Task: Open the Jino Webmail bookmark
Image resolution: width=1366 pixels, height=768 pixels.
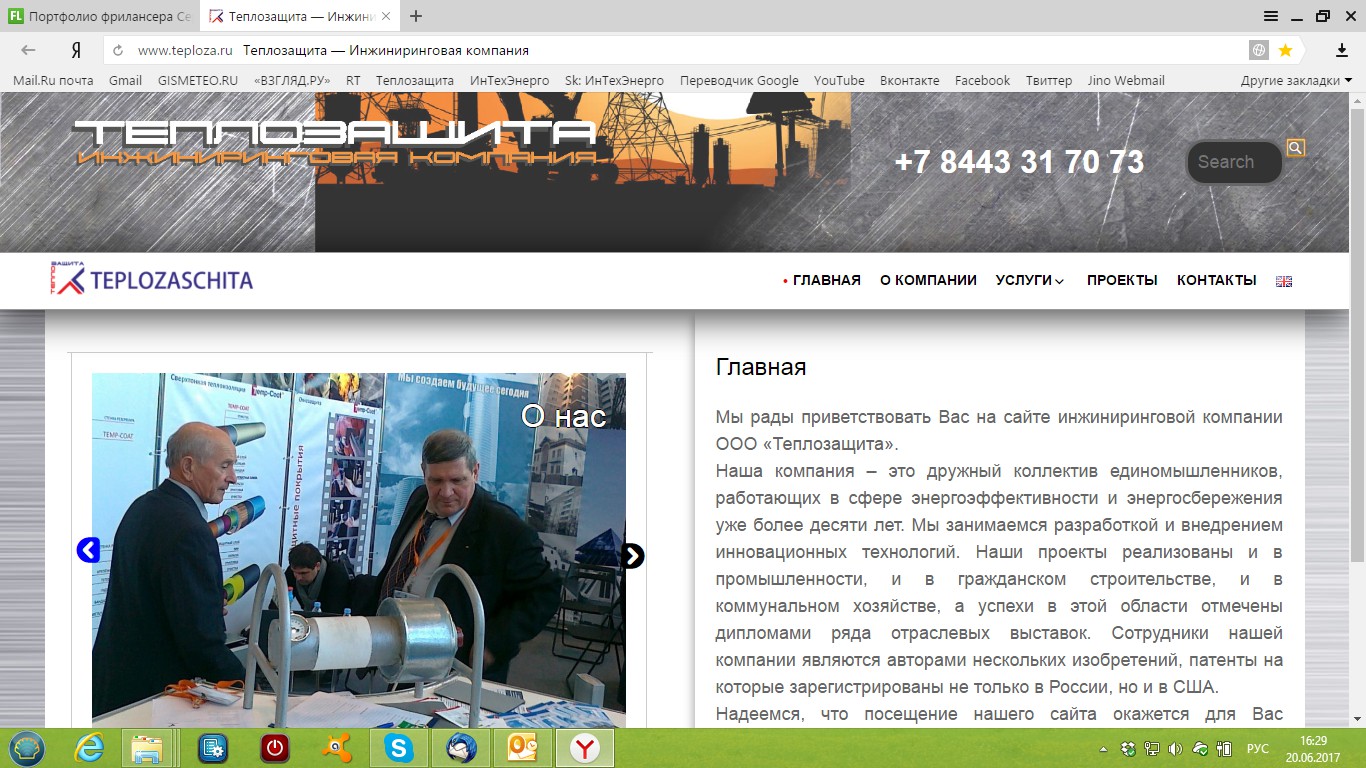Action: (x=1126, y=80)
